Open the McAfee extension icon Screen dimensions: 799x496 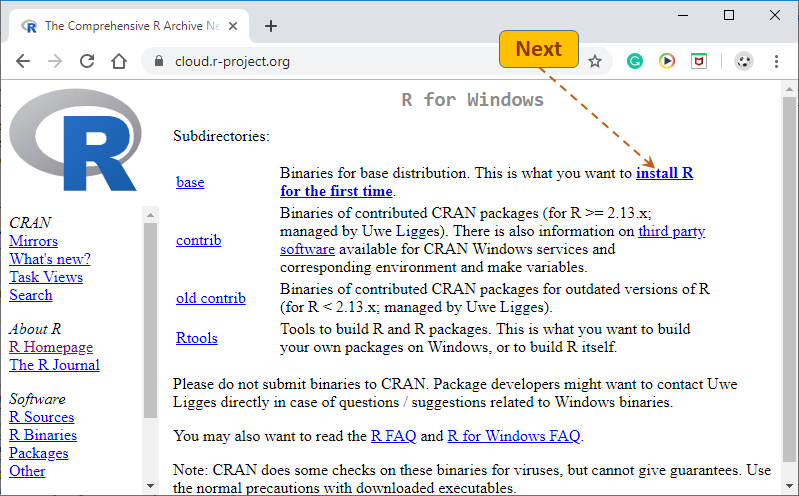tap(699, 62)
